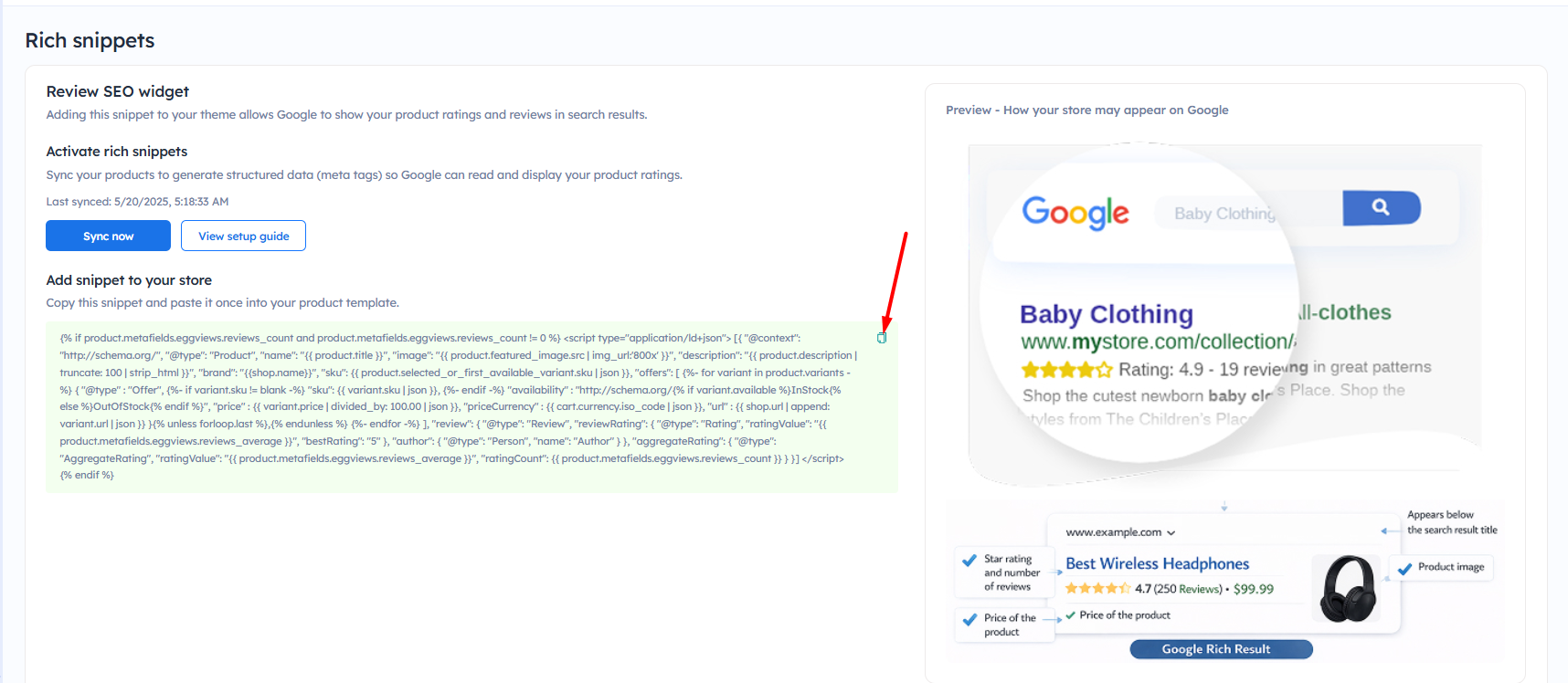Copy the rich snippet code using copy icon
The image size is (1568, 683).
[x=882, y=338]
